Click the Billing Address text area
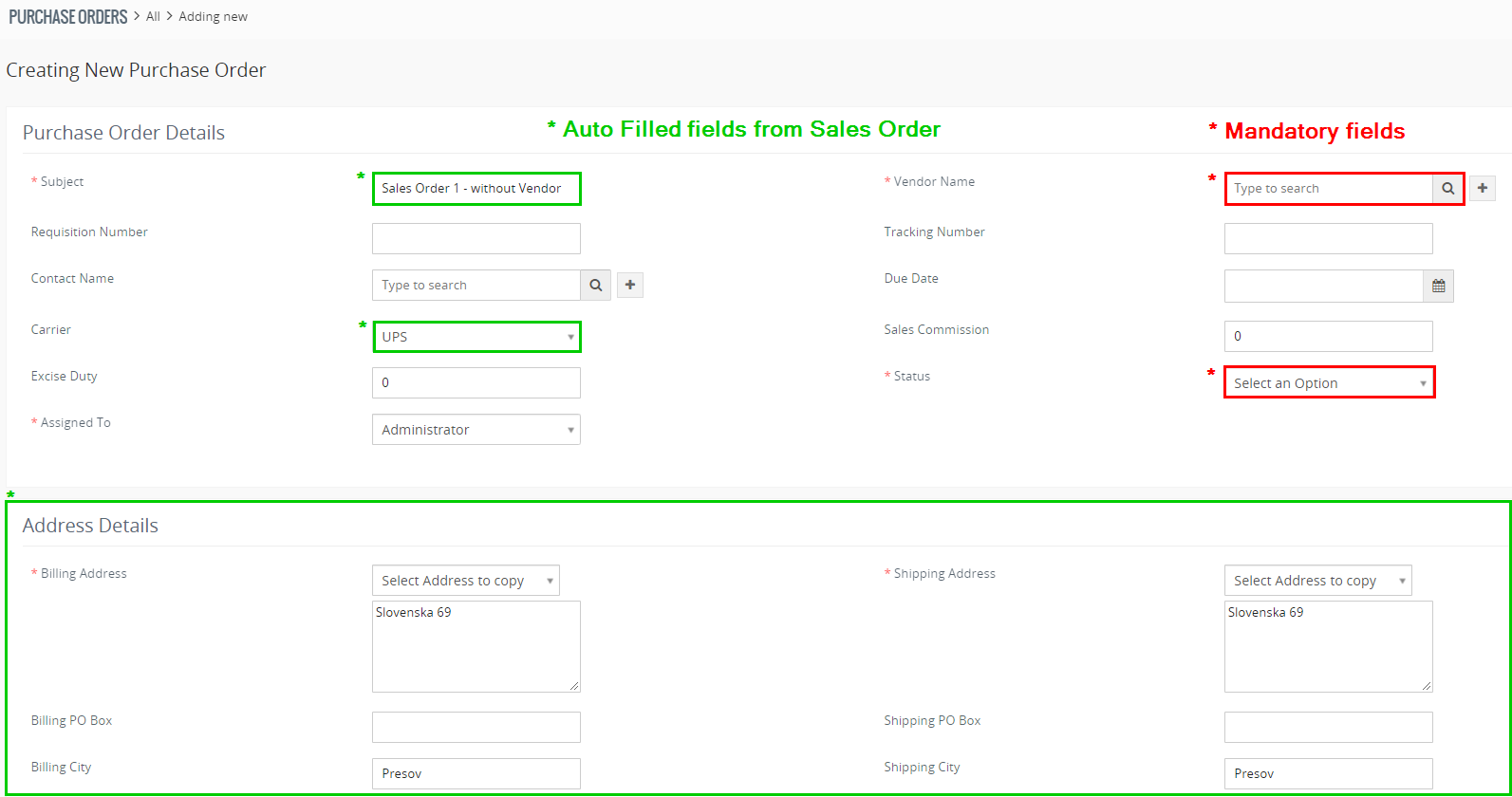This screenshot has width=1512, height=797. [476, 646]
